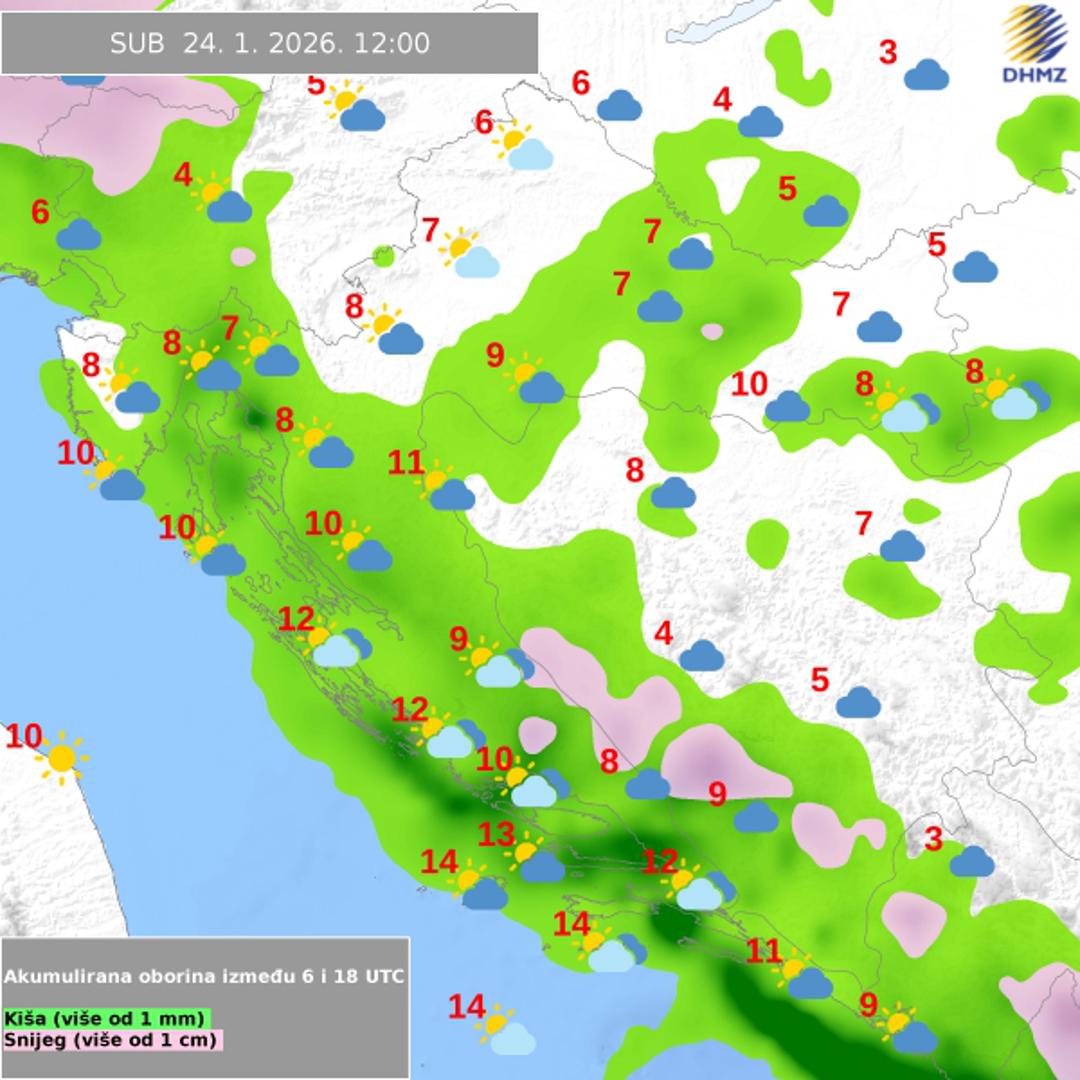Screen dimensions: 1080x1080
Task: Click the green Kiša legend entry
Action: pos(106,1018)
